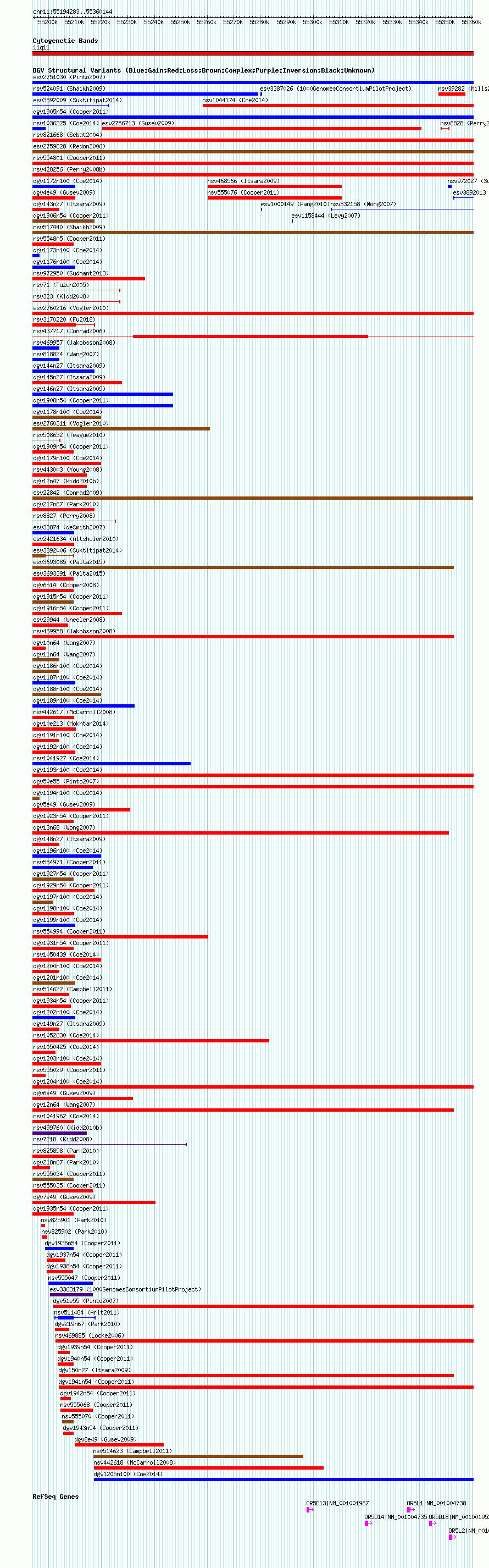Click the OR5D13 gene arrow glyph

pyautogui.click(x=309, y=1510)
